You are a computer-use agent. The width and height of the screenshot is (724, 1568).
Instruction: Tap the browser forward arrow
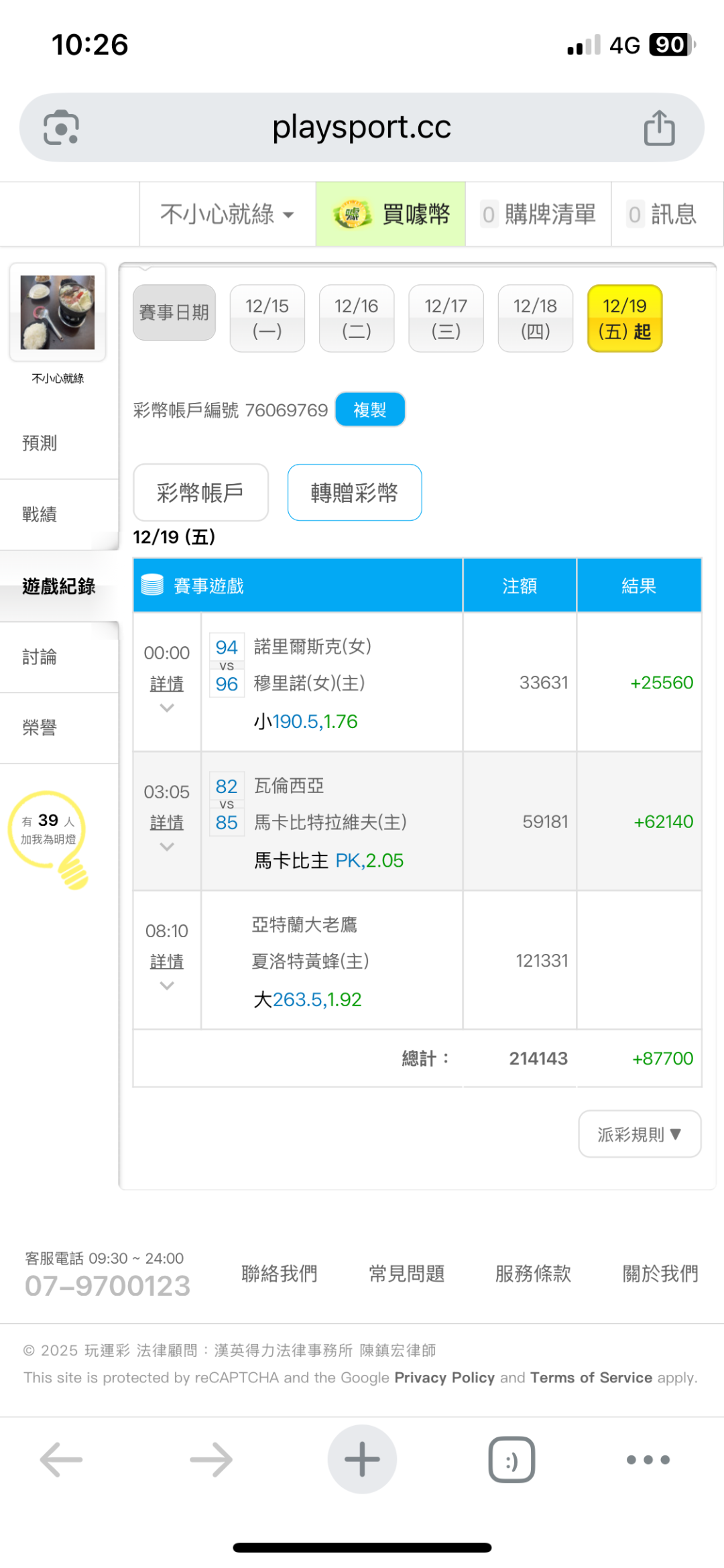(211, 1459)
